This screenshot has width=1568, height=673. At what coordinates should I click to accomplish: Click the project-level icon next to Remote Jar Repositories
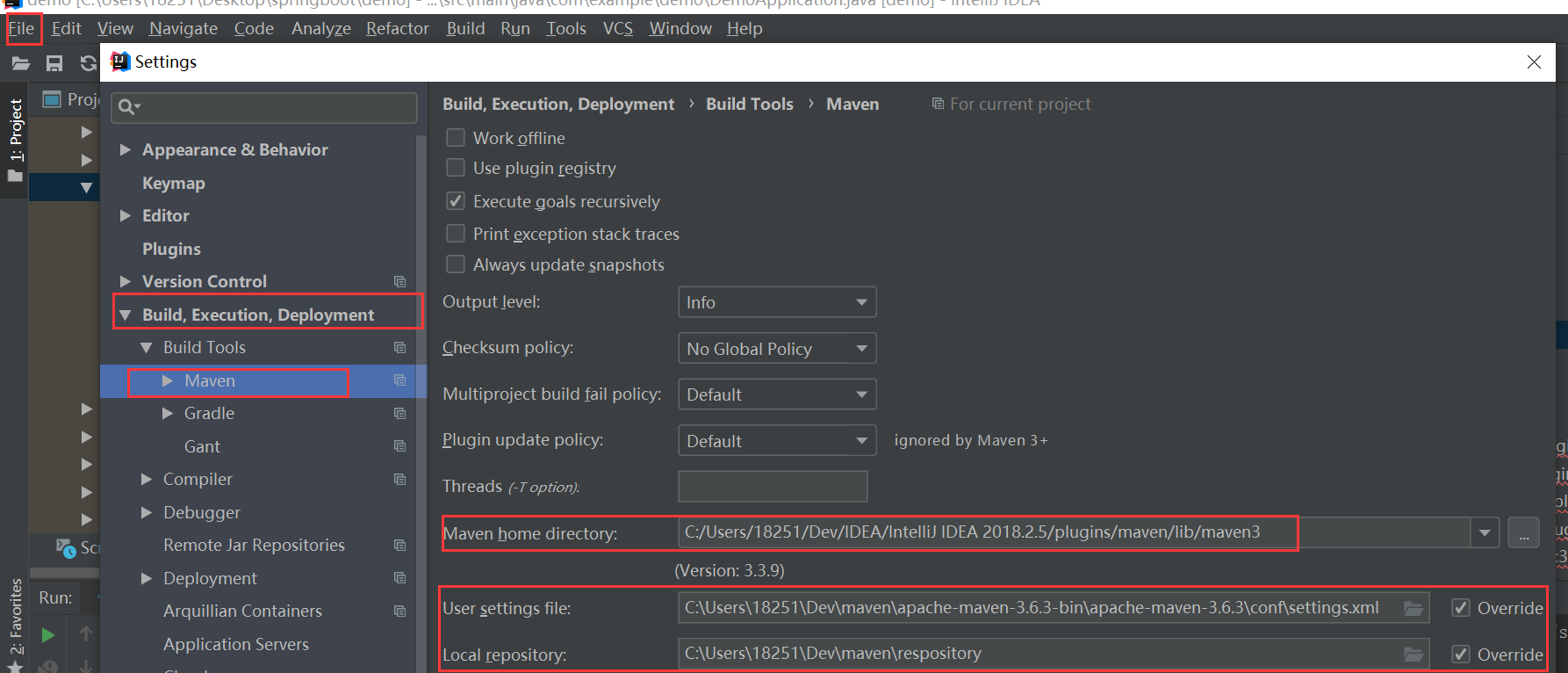click(400, 546)
